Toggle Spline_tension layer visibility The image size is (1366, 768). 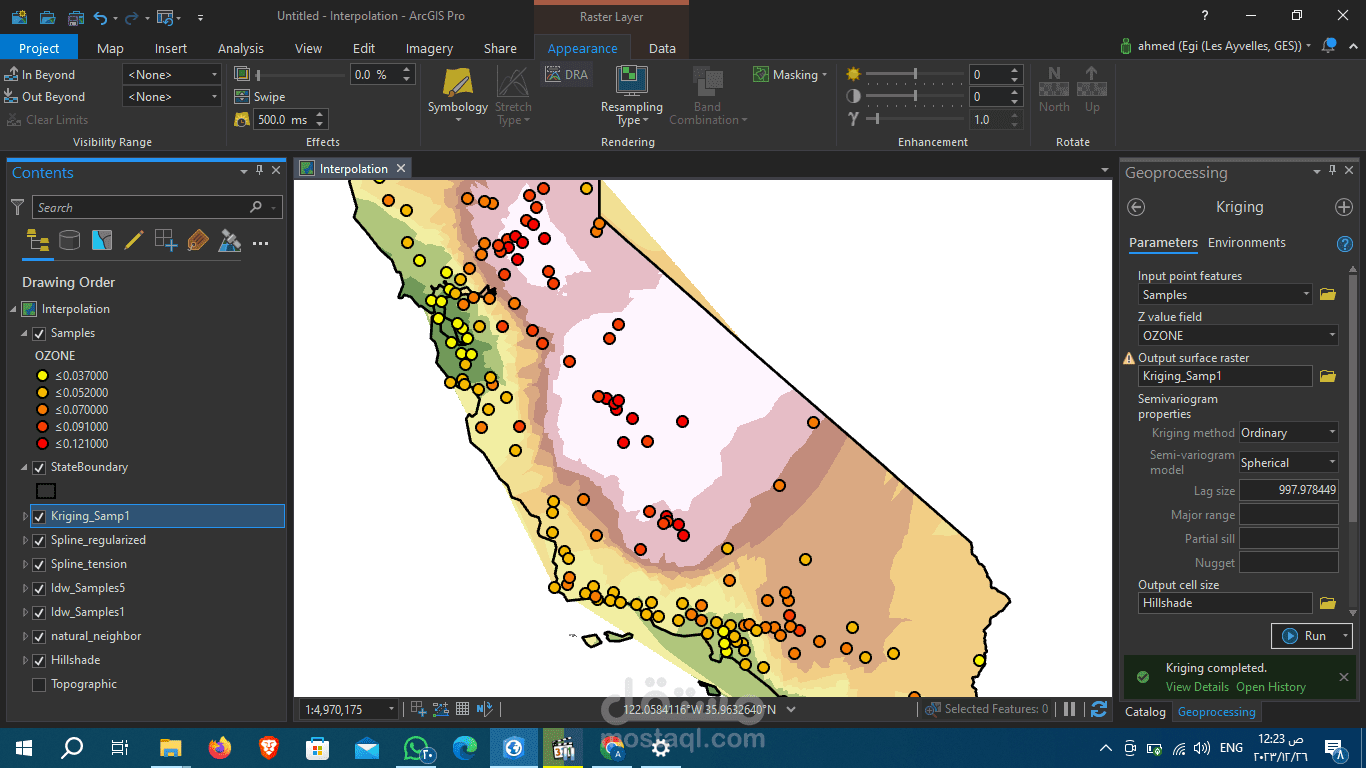pos(39,564)
